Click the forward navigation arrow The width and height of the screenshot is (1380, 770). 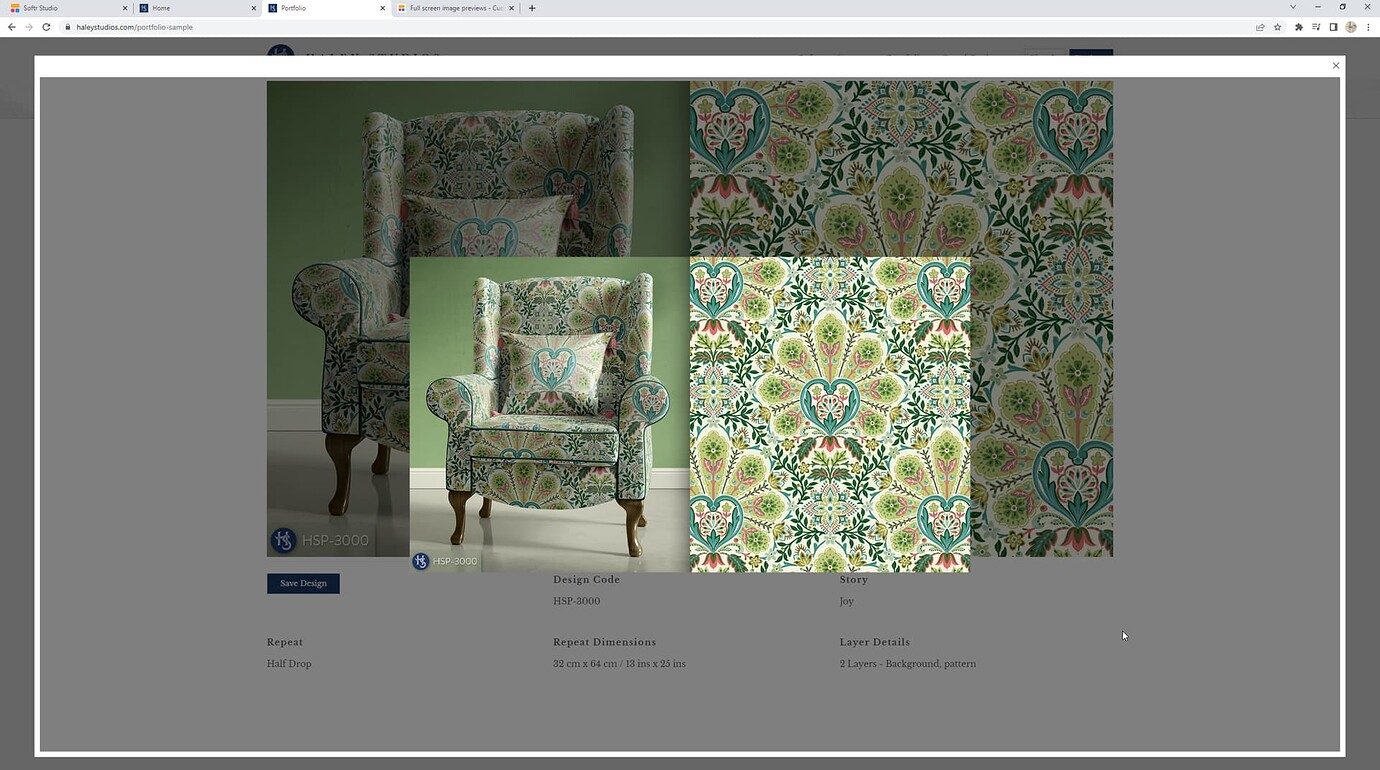pyautogui.click(x=28, y=27)
